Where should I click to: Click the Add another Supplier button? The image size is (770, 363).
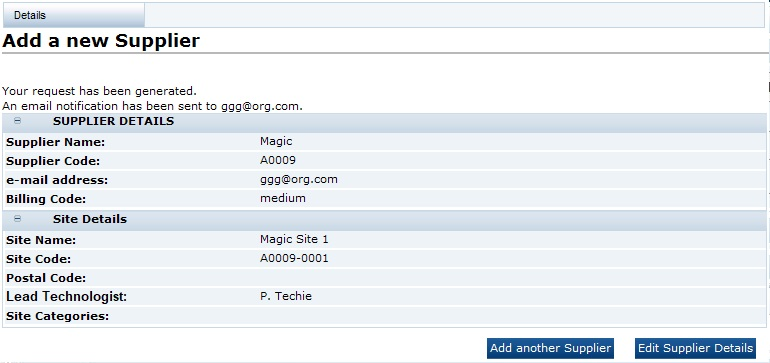[550, 348]
